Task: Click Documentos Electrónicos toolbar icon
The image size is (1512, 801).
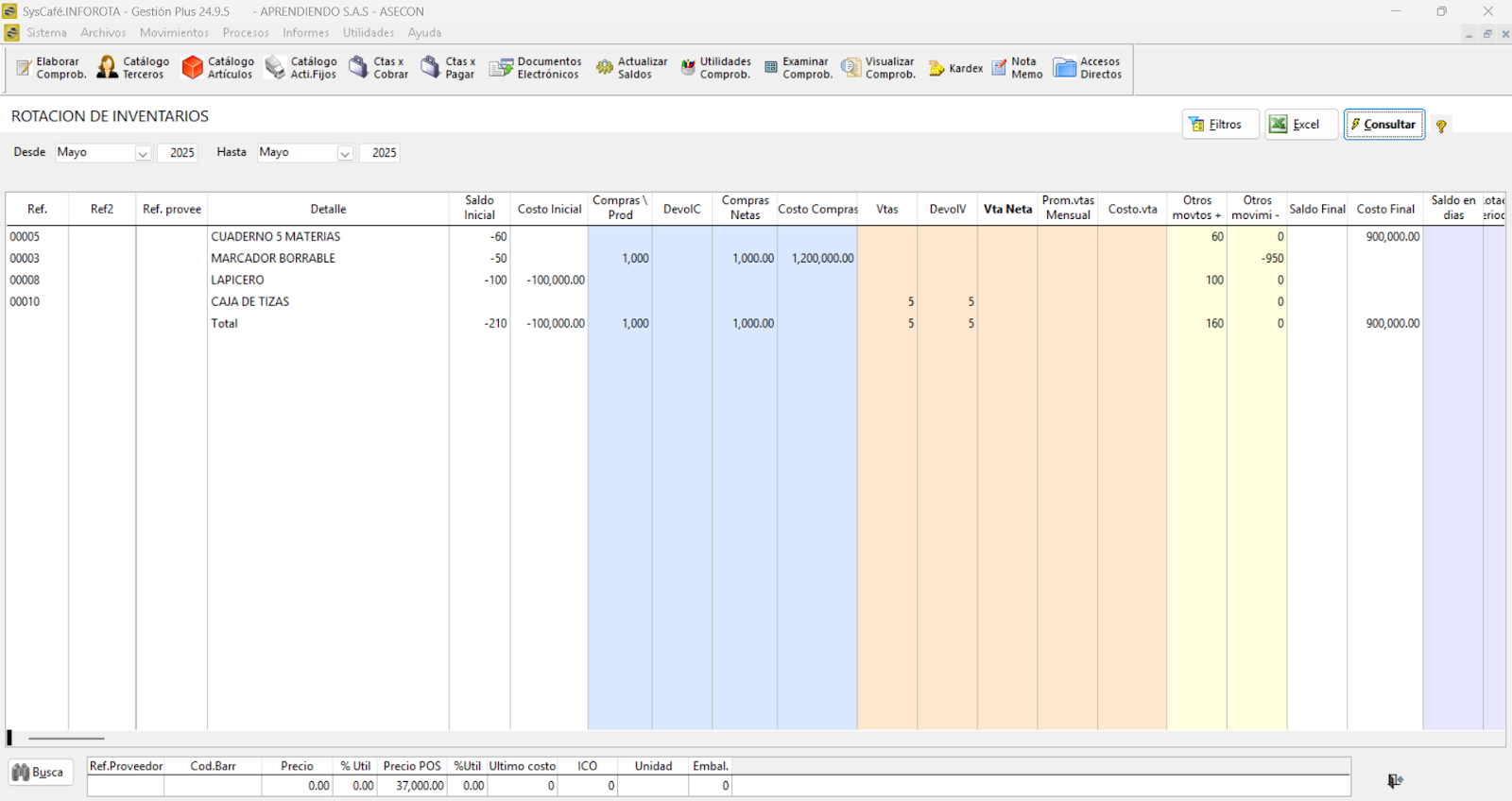Action: coord(500,68)
